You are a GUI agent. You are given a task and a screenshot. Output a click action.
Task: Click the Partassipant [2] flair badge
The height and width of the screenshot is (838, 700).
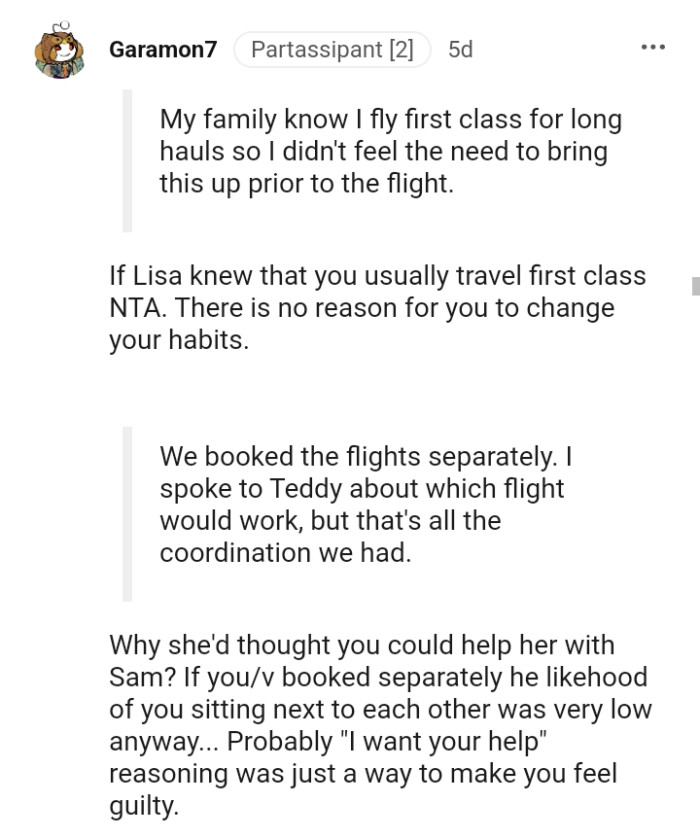[x=332, y=49]
